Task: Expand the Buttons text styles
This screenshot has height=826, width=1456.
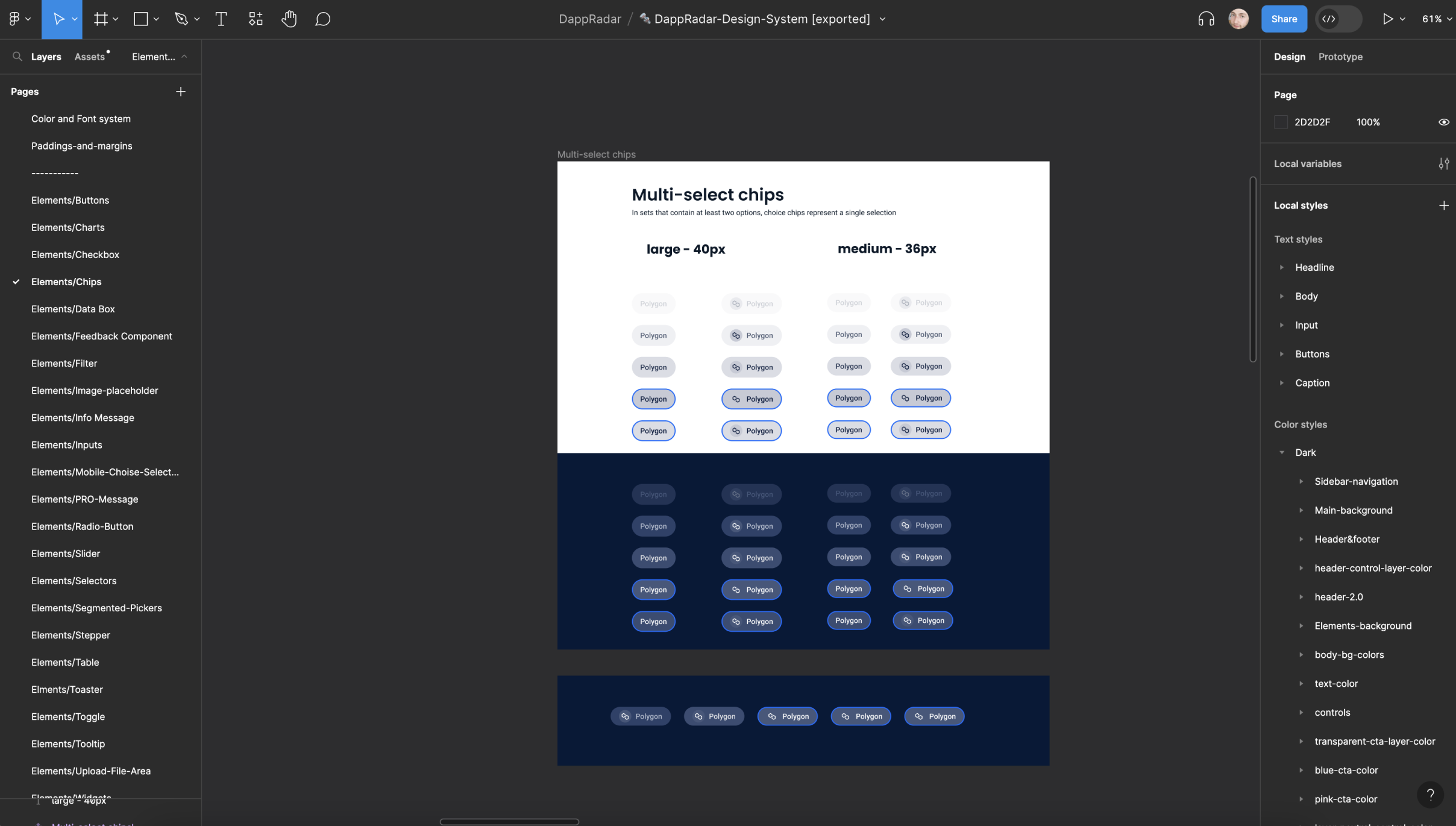Action: pyautogui.click(x=1282, y=355)
